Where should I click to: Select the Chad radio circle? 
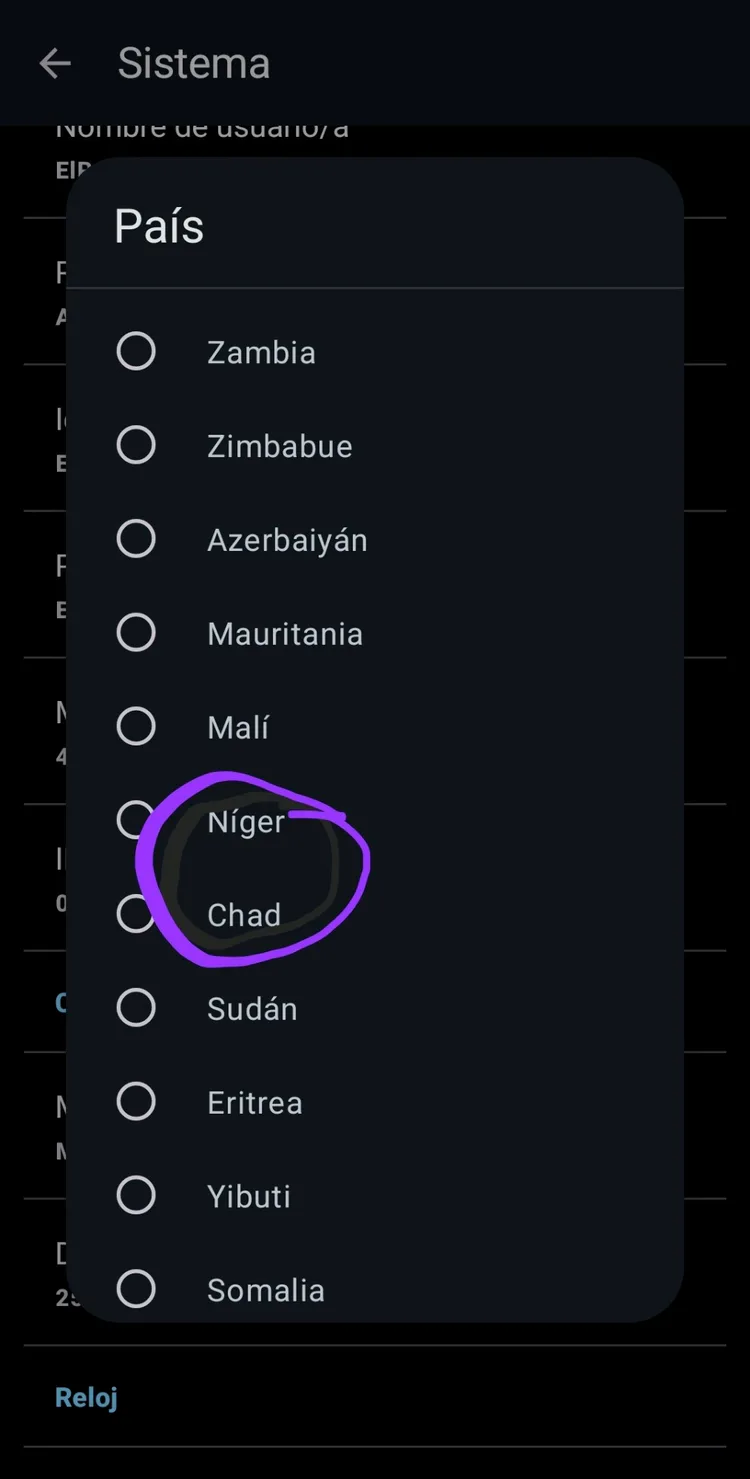[136, 914]
